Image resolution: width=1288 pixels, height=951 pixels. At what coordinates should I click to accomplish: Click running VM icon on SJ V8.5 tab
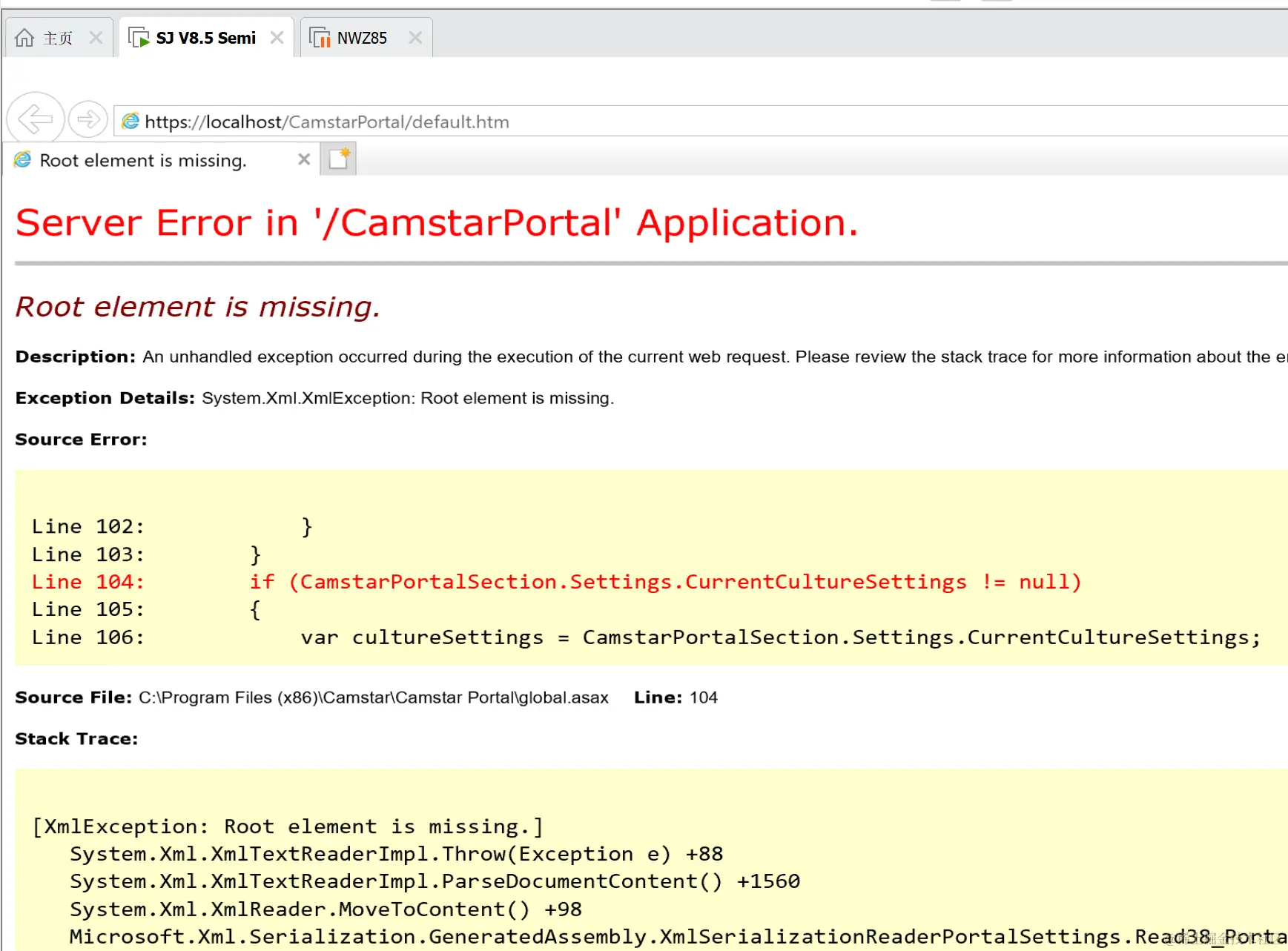click(139, 37)
